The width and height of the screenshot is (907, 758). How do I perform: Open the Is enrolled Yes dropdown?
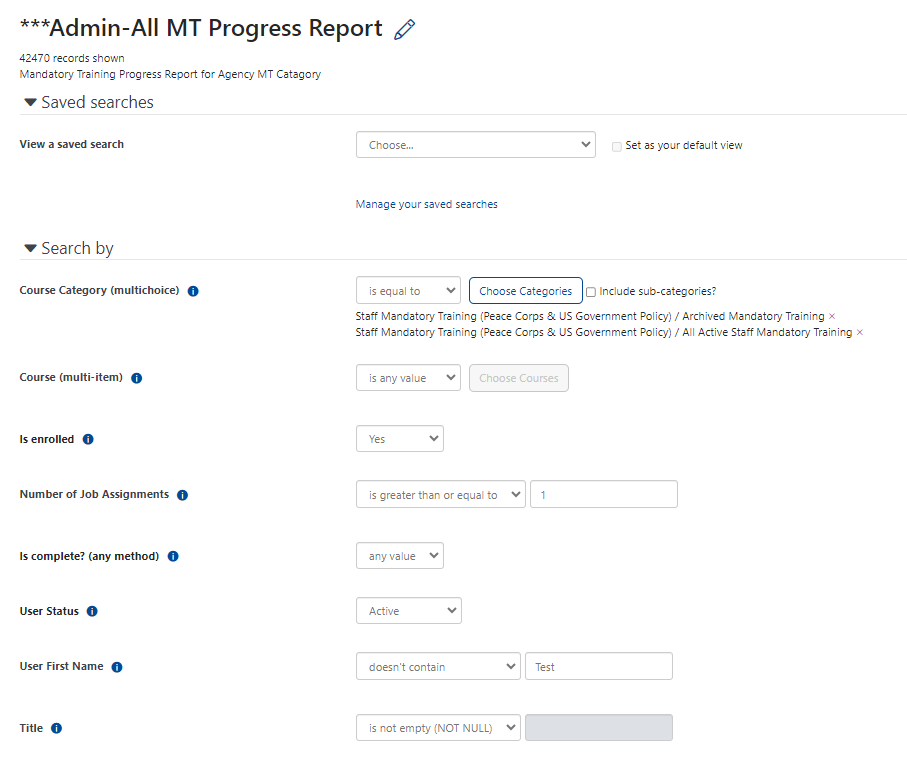tap(400, 439)
